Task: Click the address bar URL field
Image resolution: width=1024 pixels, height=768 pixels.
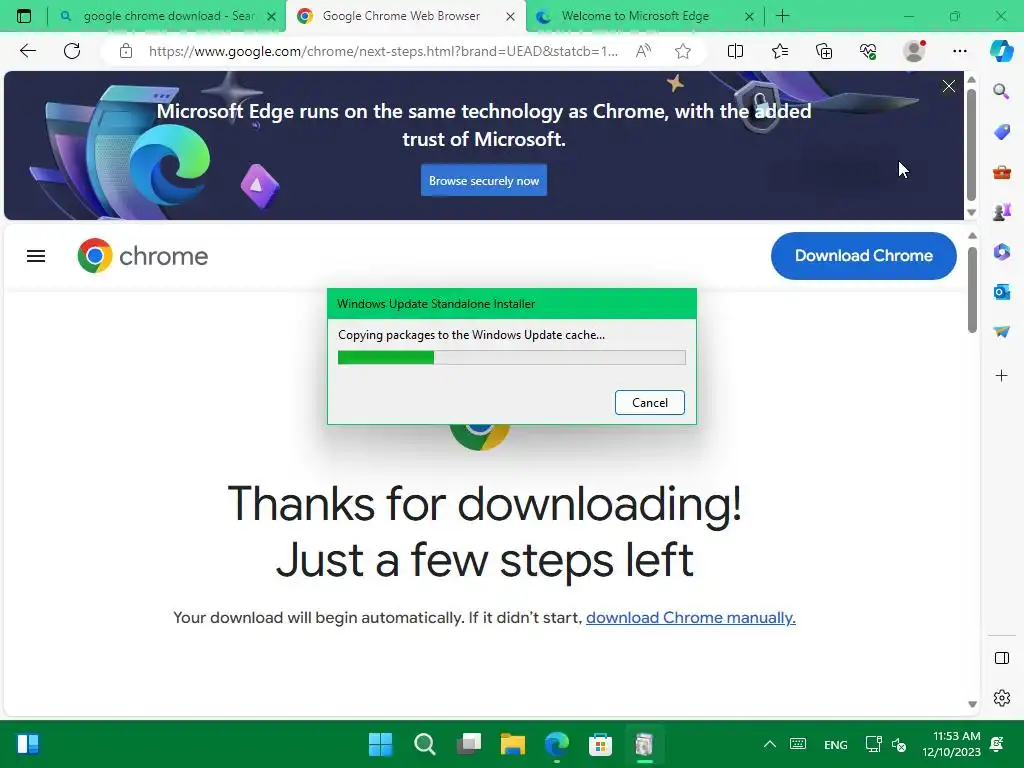Action: point(383,51)
